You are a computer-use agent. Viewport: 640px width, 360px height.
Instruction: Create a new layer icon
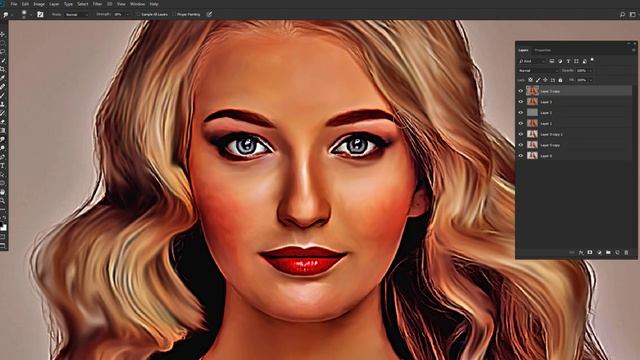(617, 253)
